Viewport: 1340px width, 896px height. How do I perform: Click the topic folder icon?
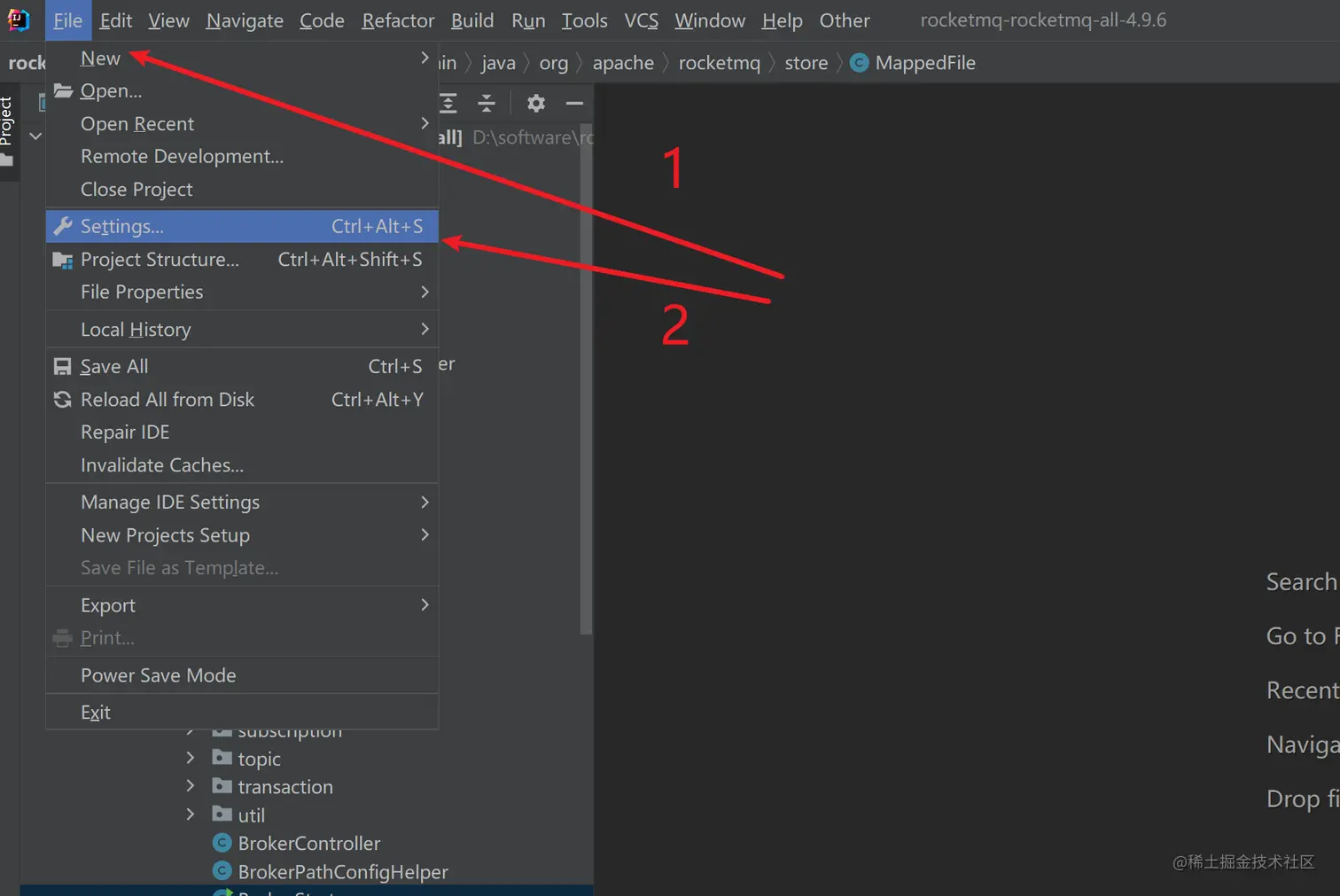click(222, 758)
